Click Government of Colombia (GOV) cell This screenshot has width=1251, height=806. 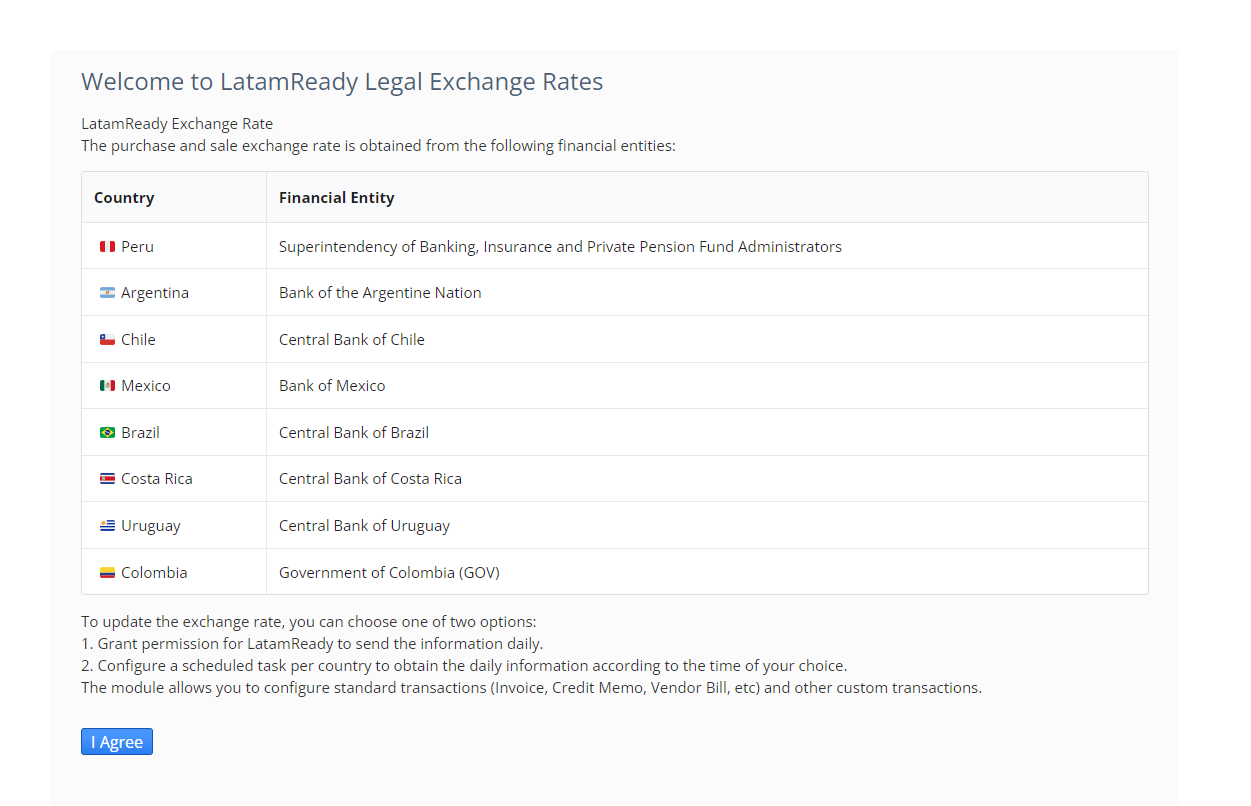707,572
